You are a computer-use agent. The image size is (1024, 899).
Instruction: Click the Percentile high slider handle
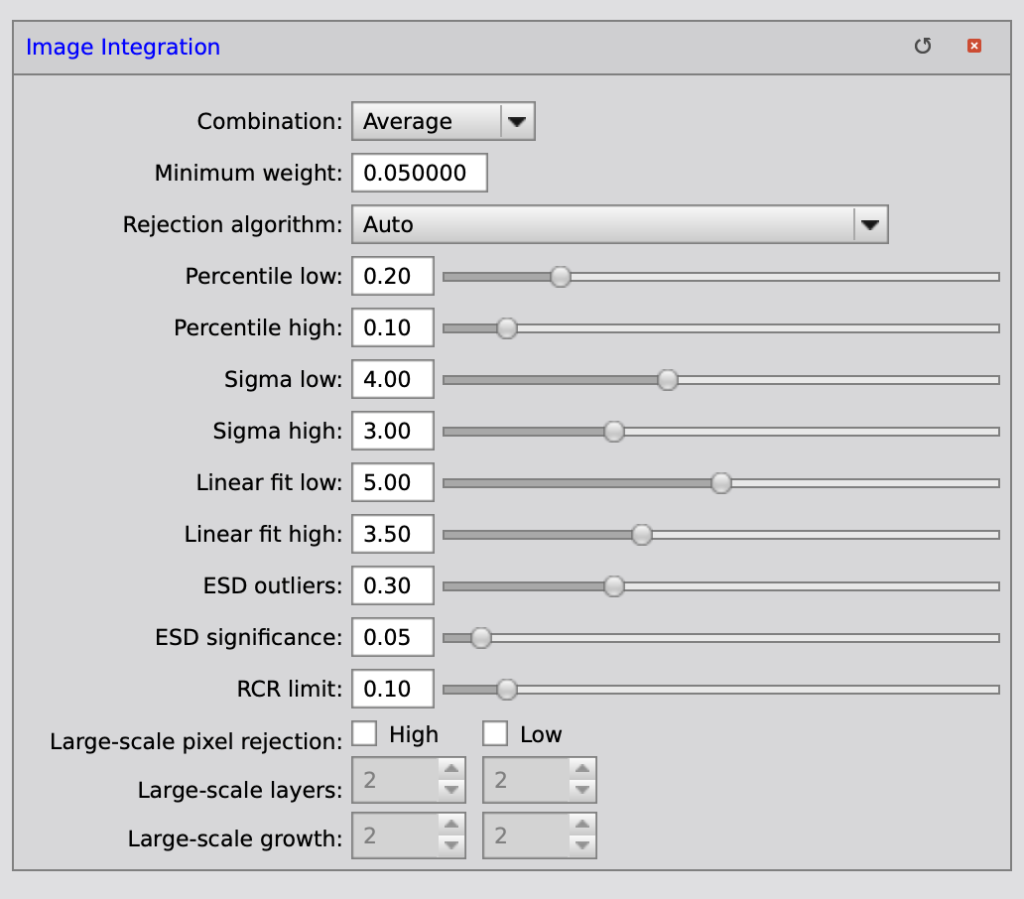point(507,328)
